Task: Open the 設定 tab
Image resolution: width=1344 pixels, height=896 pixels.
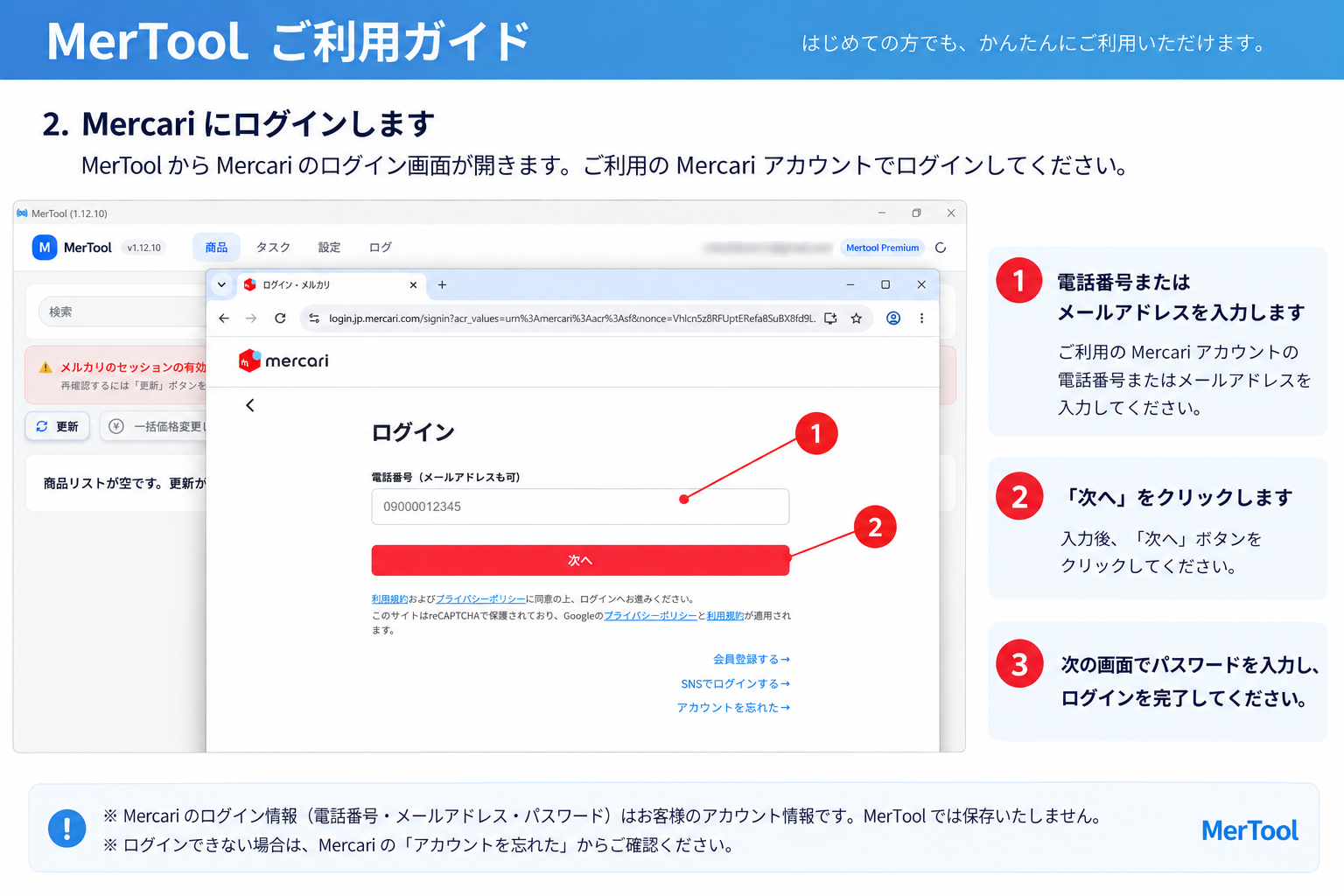Action: [x=329, y=248]
